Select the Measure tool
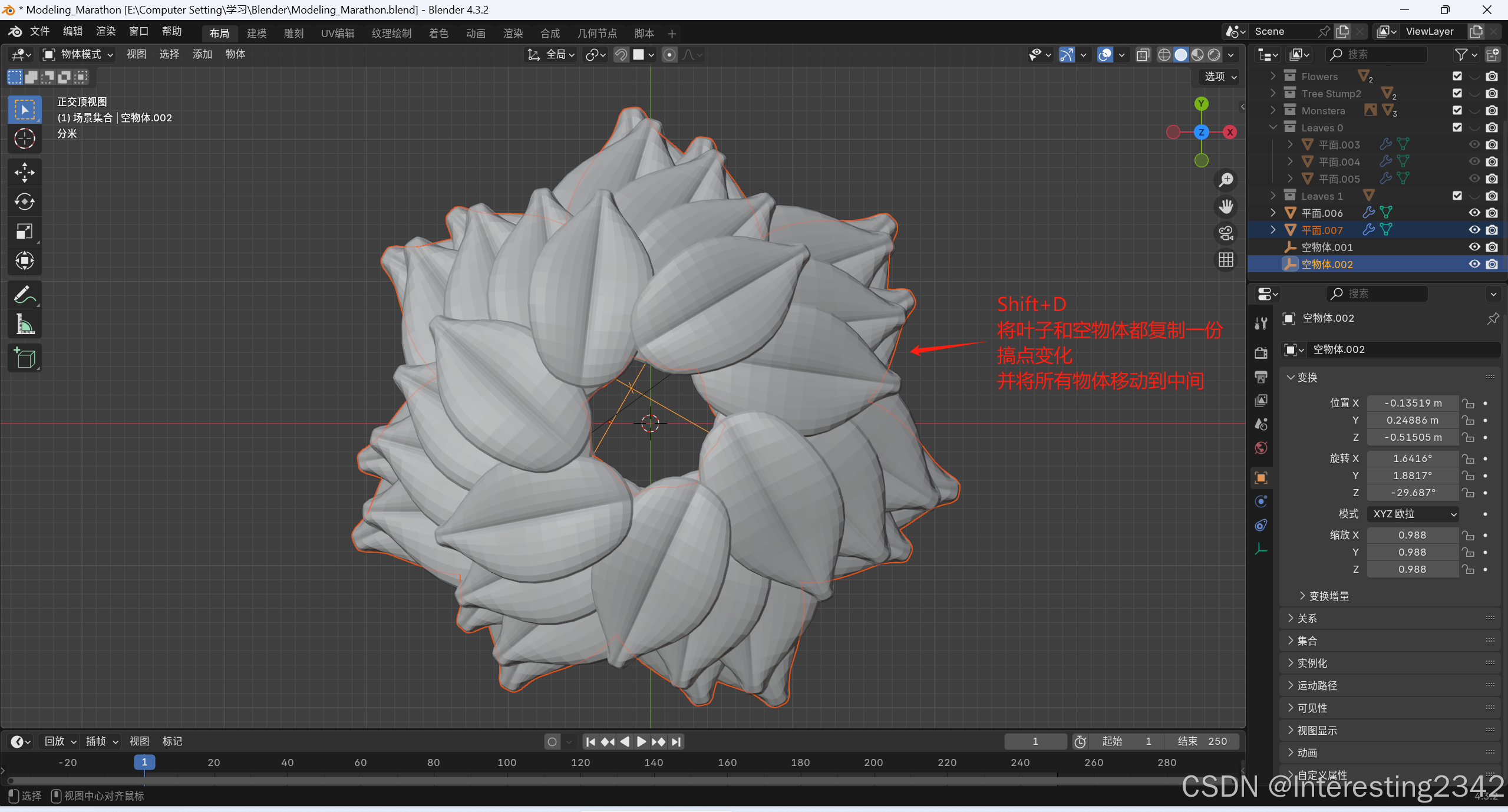Viewport: 1508px width, 812px height. coord(24,324)
